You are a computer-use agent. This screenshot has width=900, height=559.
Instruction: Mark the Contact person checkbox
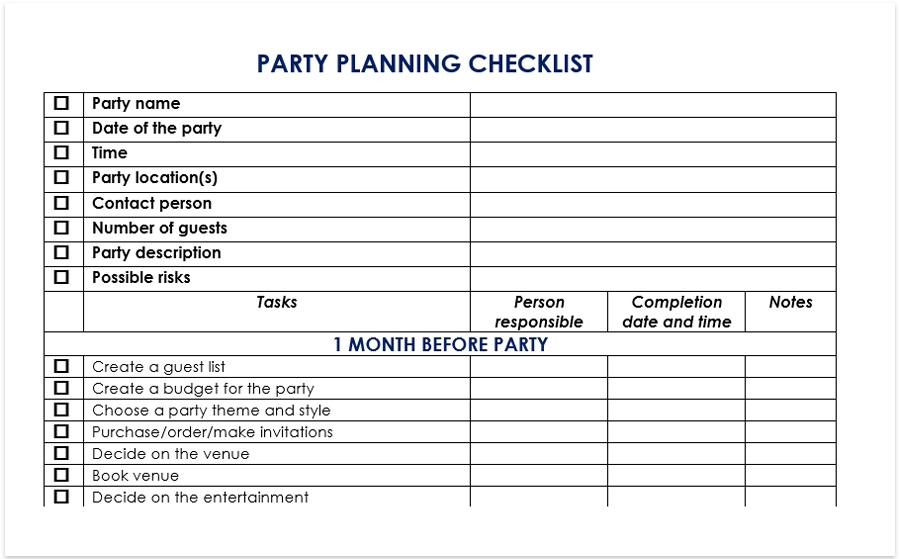tap(62, 203)
